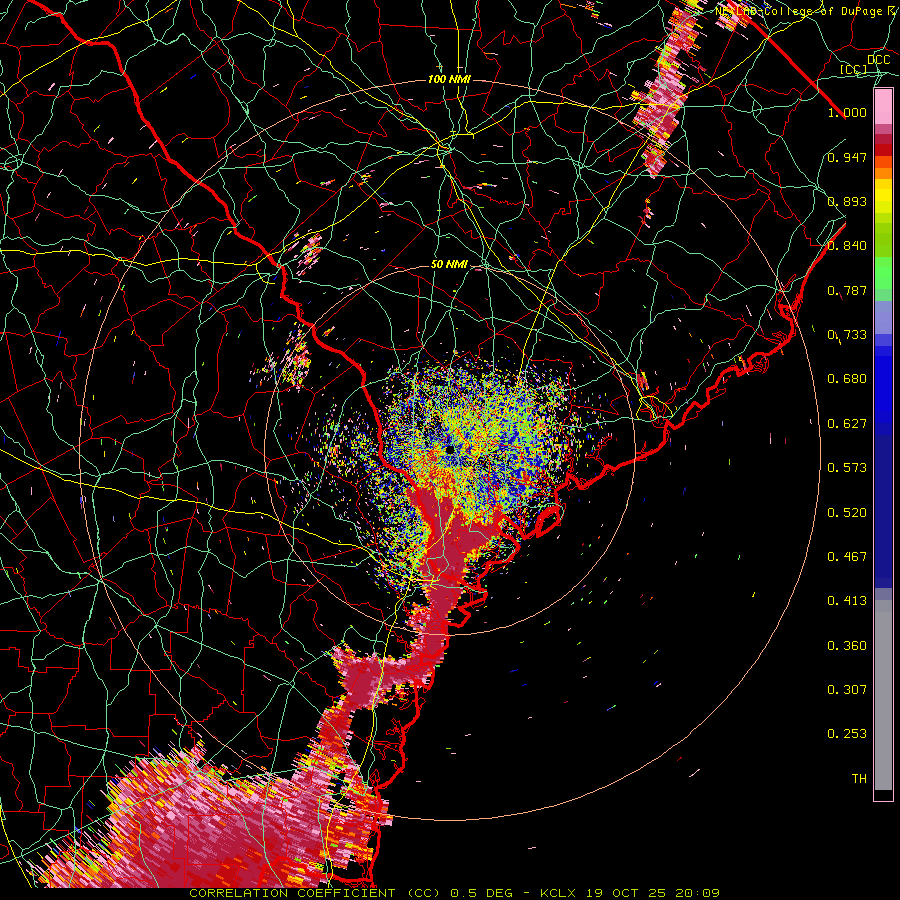Click the 50 NMI range ring label
The height and width of the screenshot is (900, 900).
tap(449, 265)
